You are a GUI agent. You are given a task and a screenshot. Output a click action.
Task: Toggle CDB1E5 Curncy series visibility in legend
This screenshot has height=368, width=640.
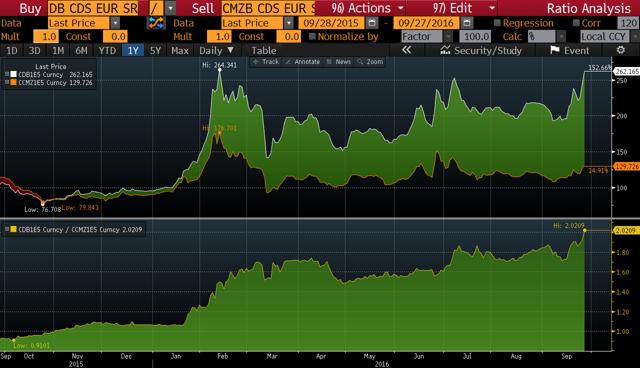pyautogui.click(x=7, y=74)
